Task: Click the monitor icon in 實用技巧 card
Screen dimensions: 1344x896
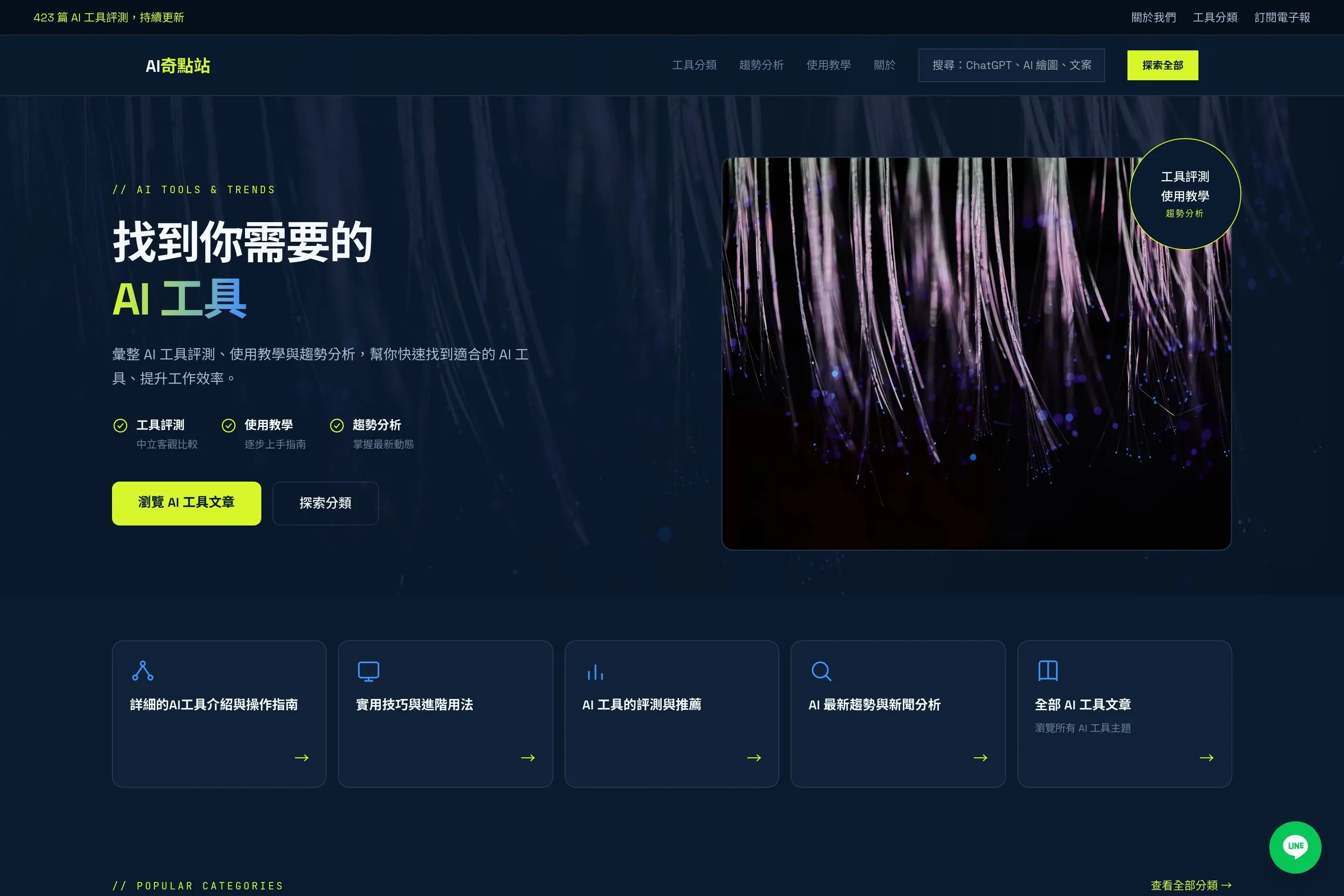Action: pyautogui.click(x=369, y=671)
